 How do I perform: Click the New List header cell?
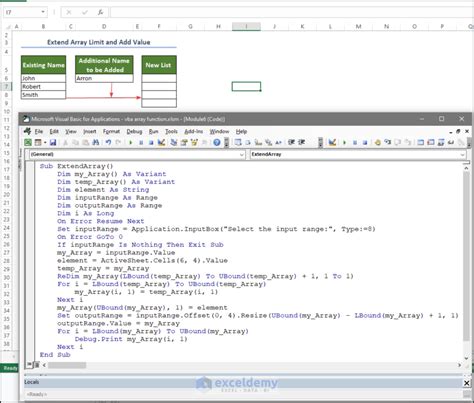[x=159, y=65]
